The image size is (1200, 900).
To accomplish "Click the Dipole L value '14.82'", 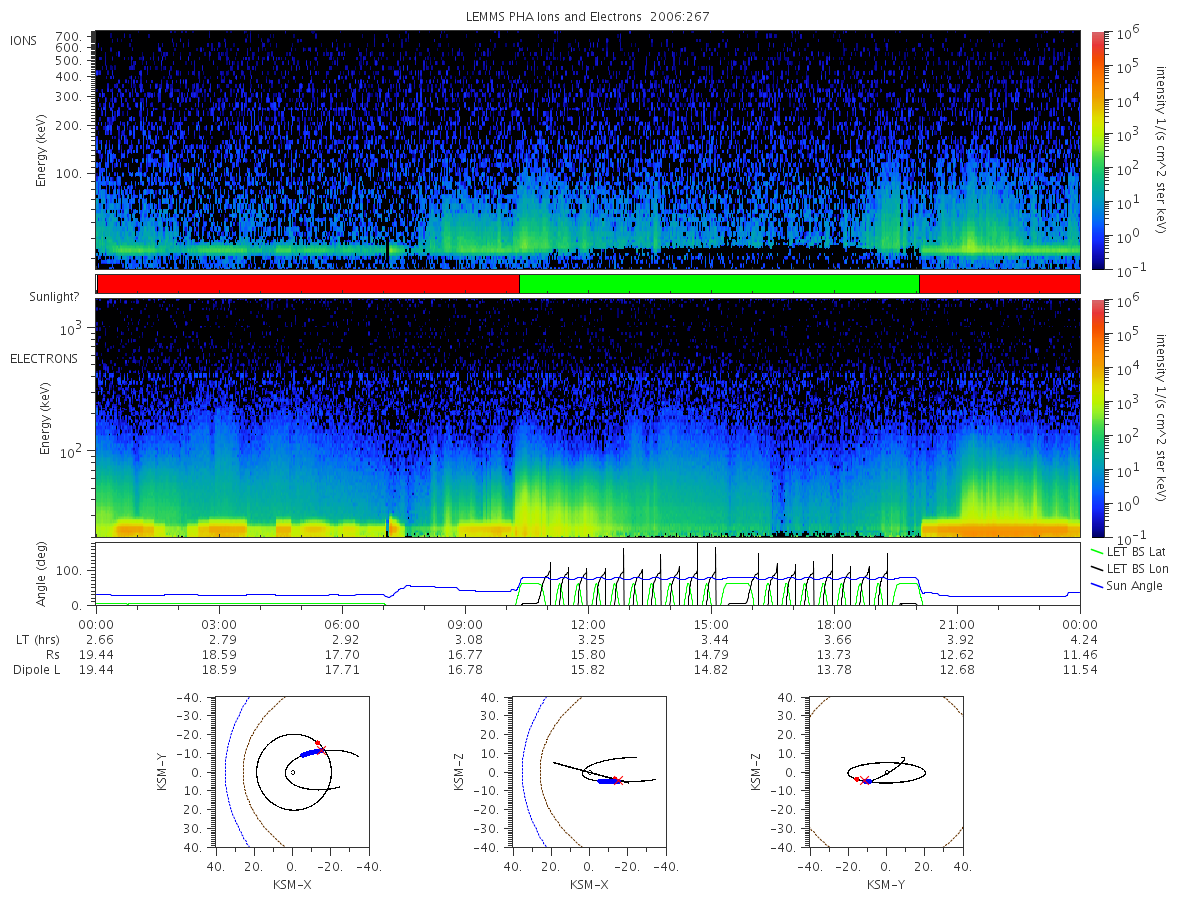I will (711, 670).
